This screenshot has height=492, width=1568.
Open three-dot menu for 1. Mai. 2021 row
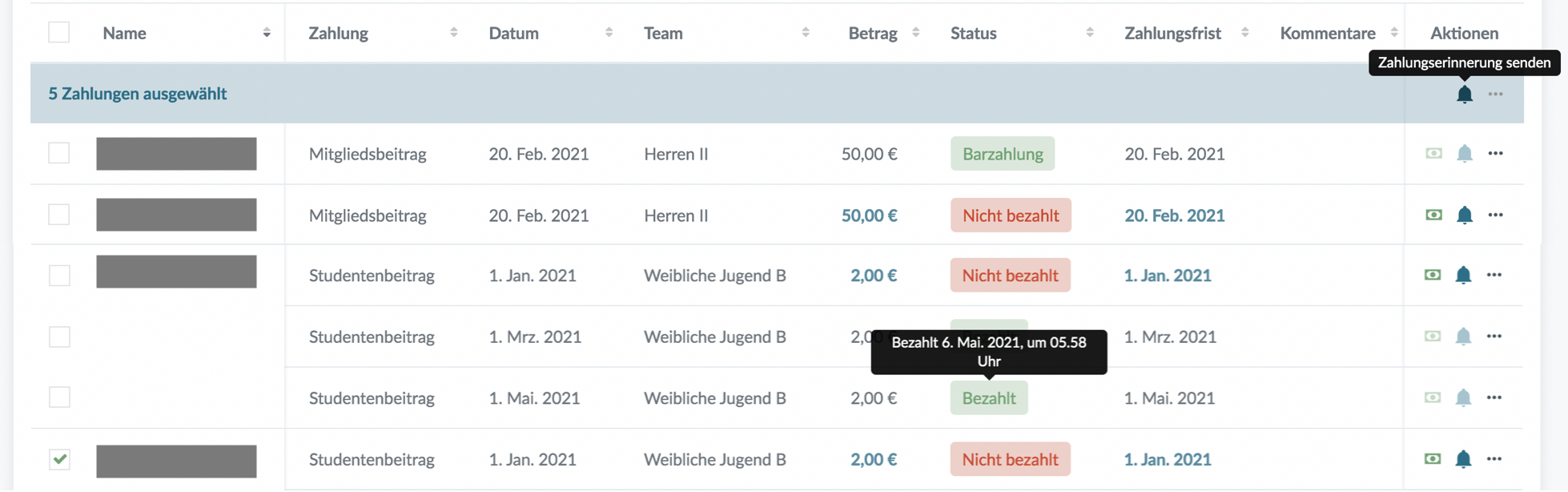[x=1494, y=397]
